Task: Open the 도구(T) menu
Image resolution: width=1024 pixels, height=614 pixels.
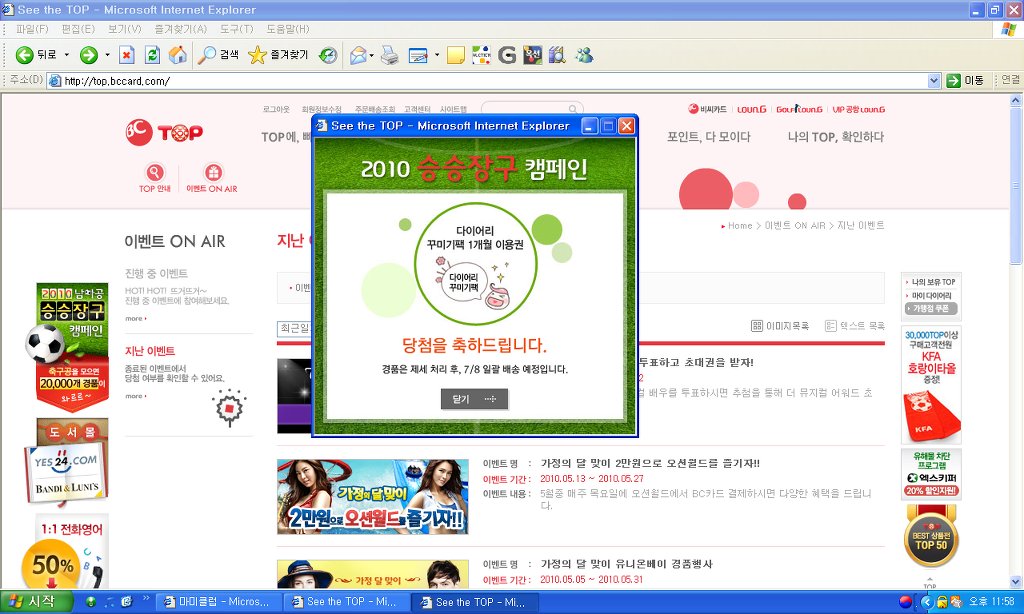Action: 236,29
